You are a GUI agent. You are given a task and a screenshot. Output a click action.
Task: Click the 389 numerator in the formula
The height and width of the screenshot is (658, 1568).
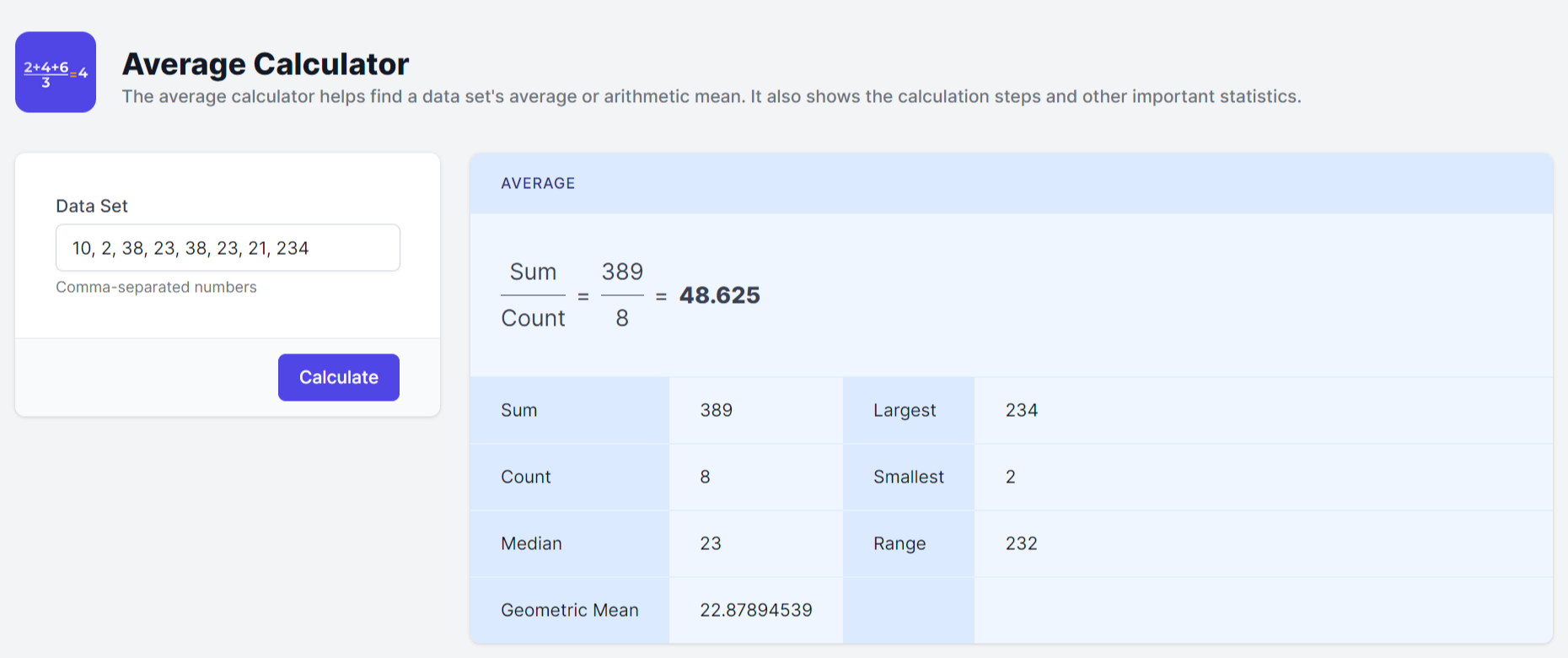[622, 272]
